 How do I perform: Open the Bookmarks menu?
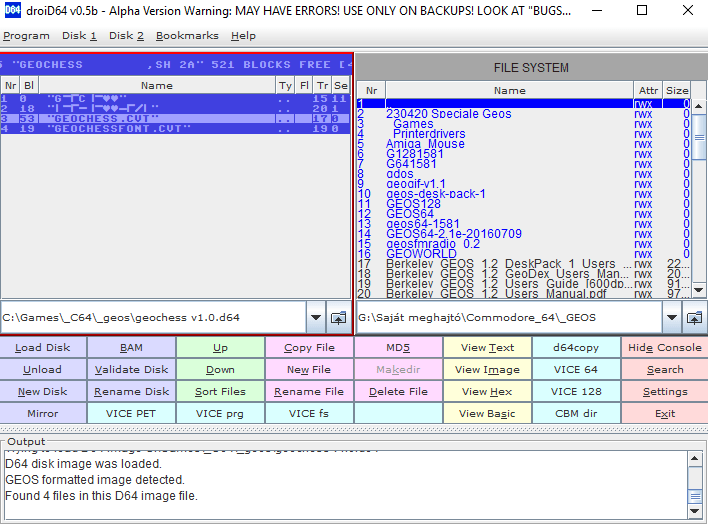click(x=187, y=35)
